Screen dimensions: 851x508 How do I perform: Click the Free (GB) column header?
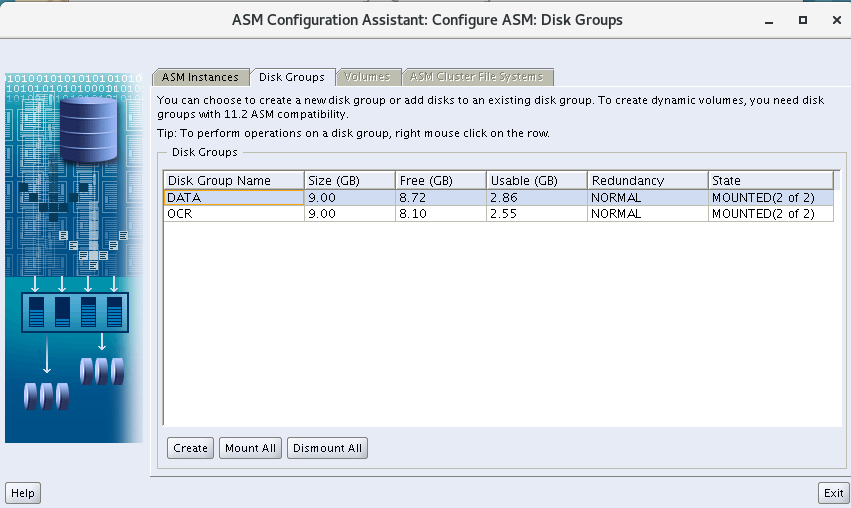pyautogui.click(x=440, y=181)
